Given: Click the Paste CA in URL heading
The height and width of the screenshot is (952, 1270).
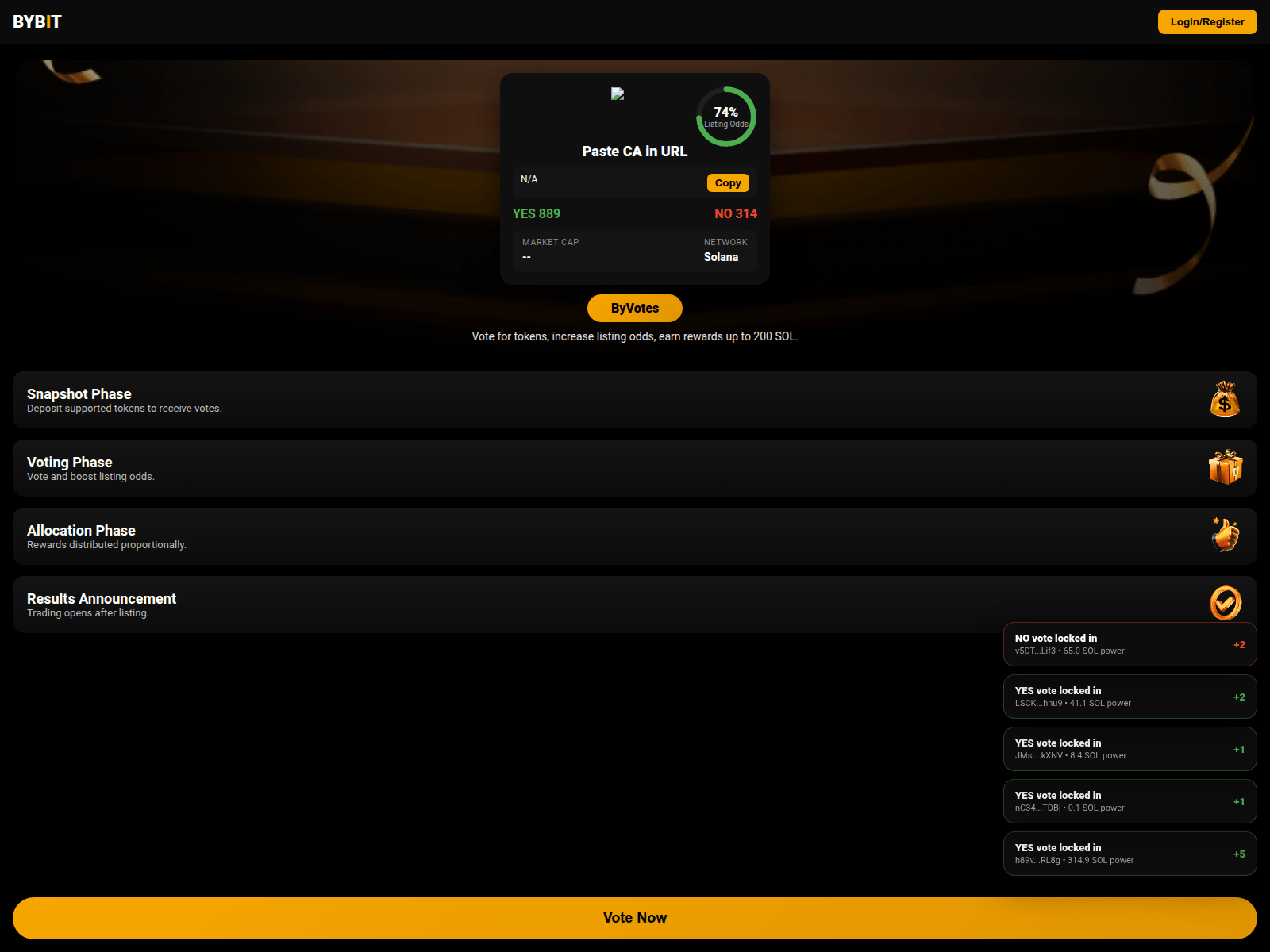Looking at the screenshot, I should 635,152.
